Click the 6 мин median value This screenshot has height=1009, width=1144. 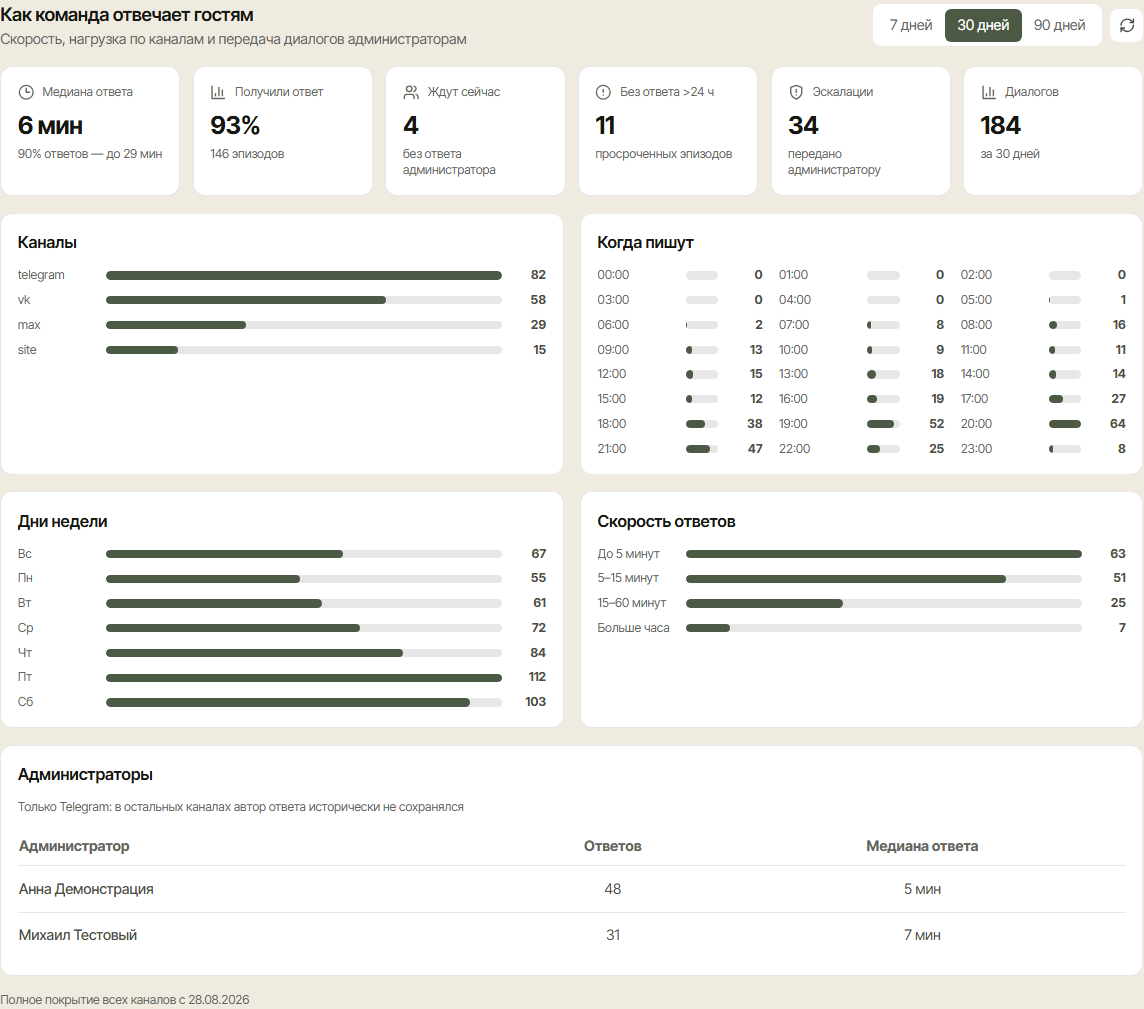tap(50, 125)
